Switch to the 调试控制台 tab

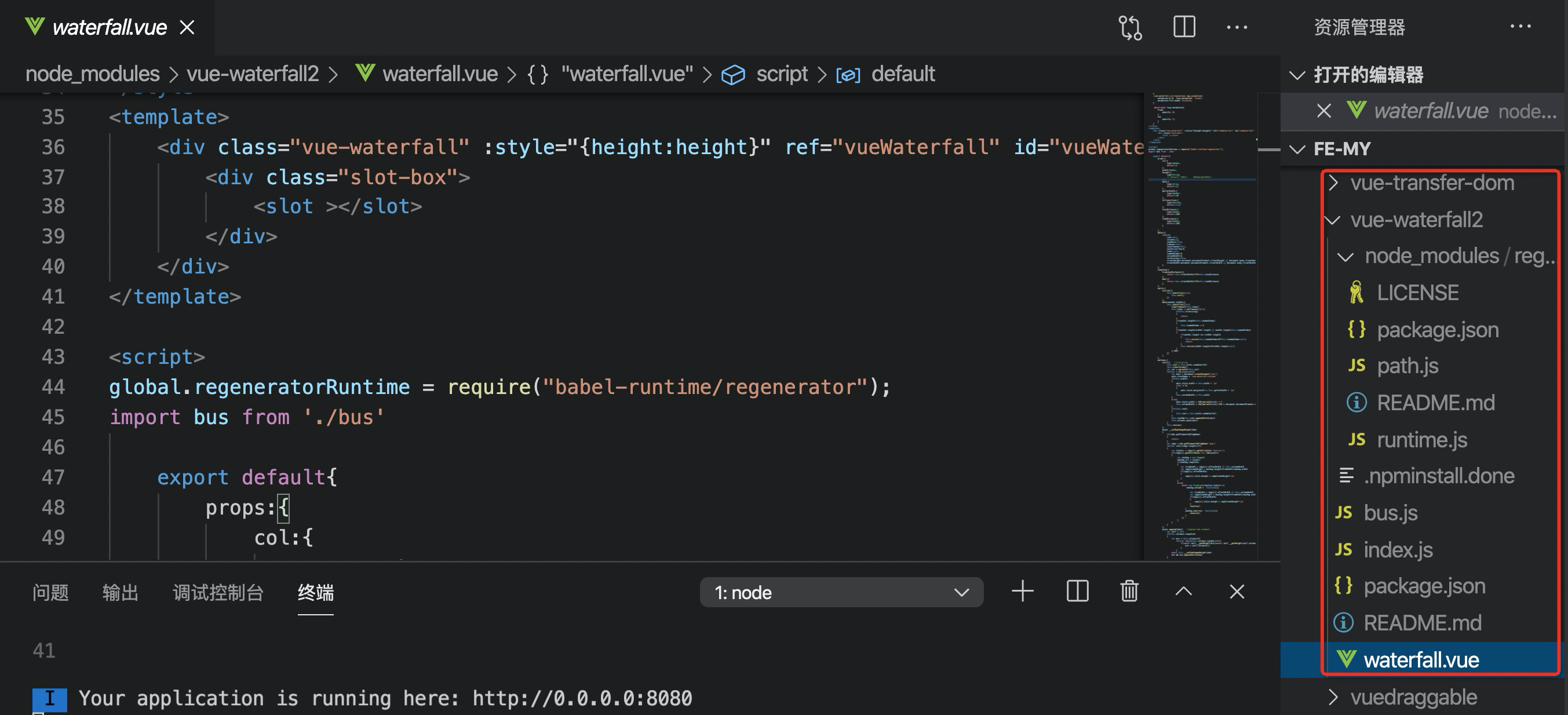click(x=218, y=592)
